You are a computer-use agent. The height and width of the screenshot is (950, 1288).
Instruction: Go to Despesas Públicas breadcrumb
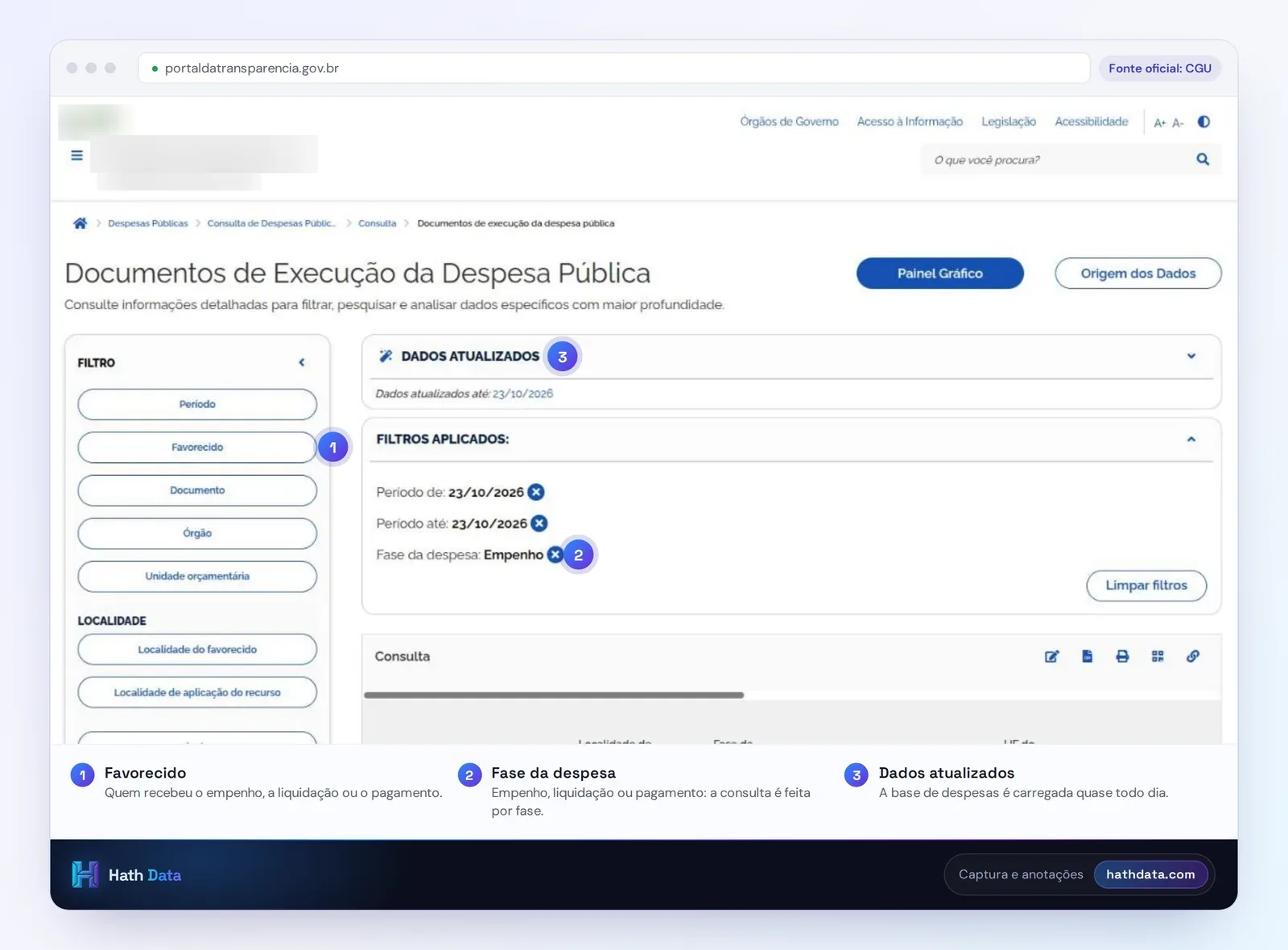148,223
